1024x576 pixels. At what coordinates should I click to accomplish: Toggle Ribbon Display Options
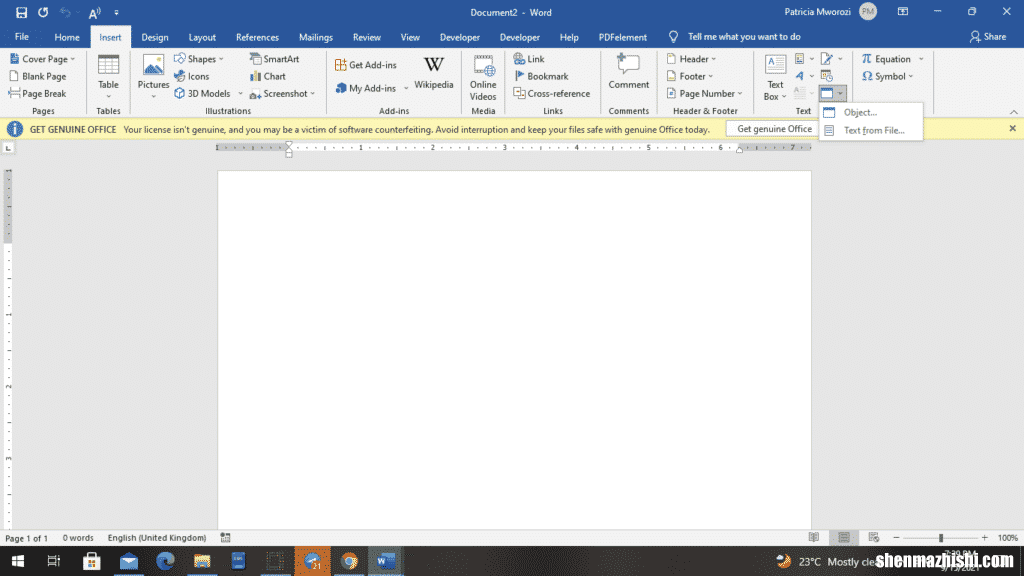point(903,12)
